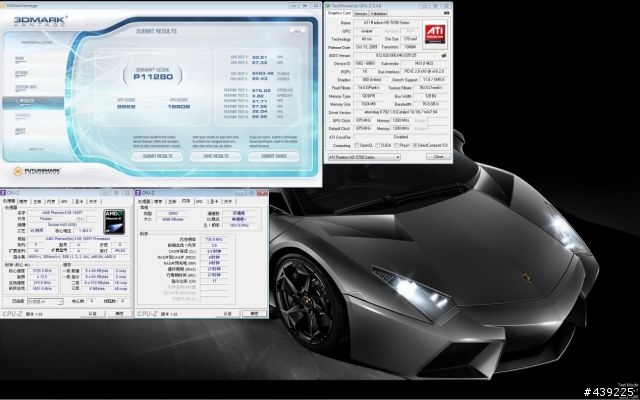Viewport: 640px width, 400px height.
Task: Open the processor selection dropdown in CPU-Z
Action: pyautogui.click(x=45, y=302)
